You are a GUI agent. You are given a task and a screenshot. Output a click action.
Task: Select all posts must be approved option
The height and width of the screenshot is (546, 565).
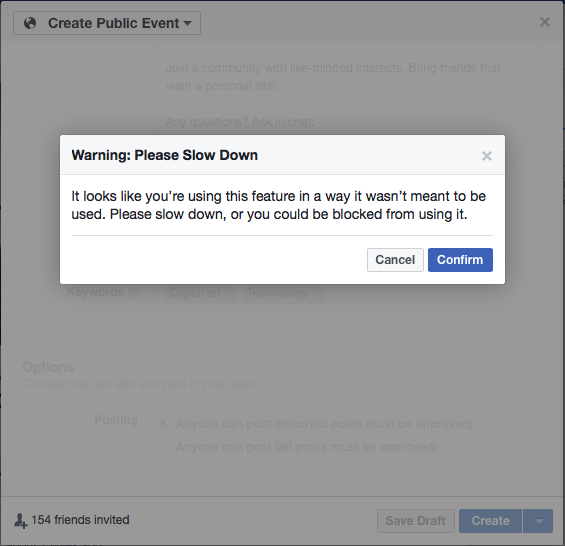tap(163, 447)
